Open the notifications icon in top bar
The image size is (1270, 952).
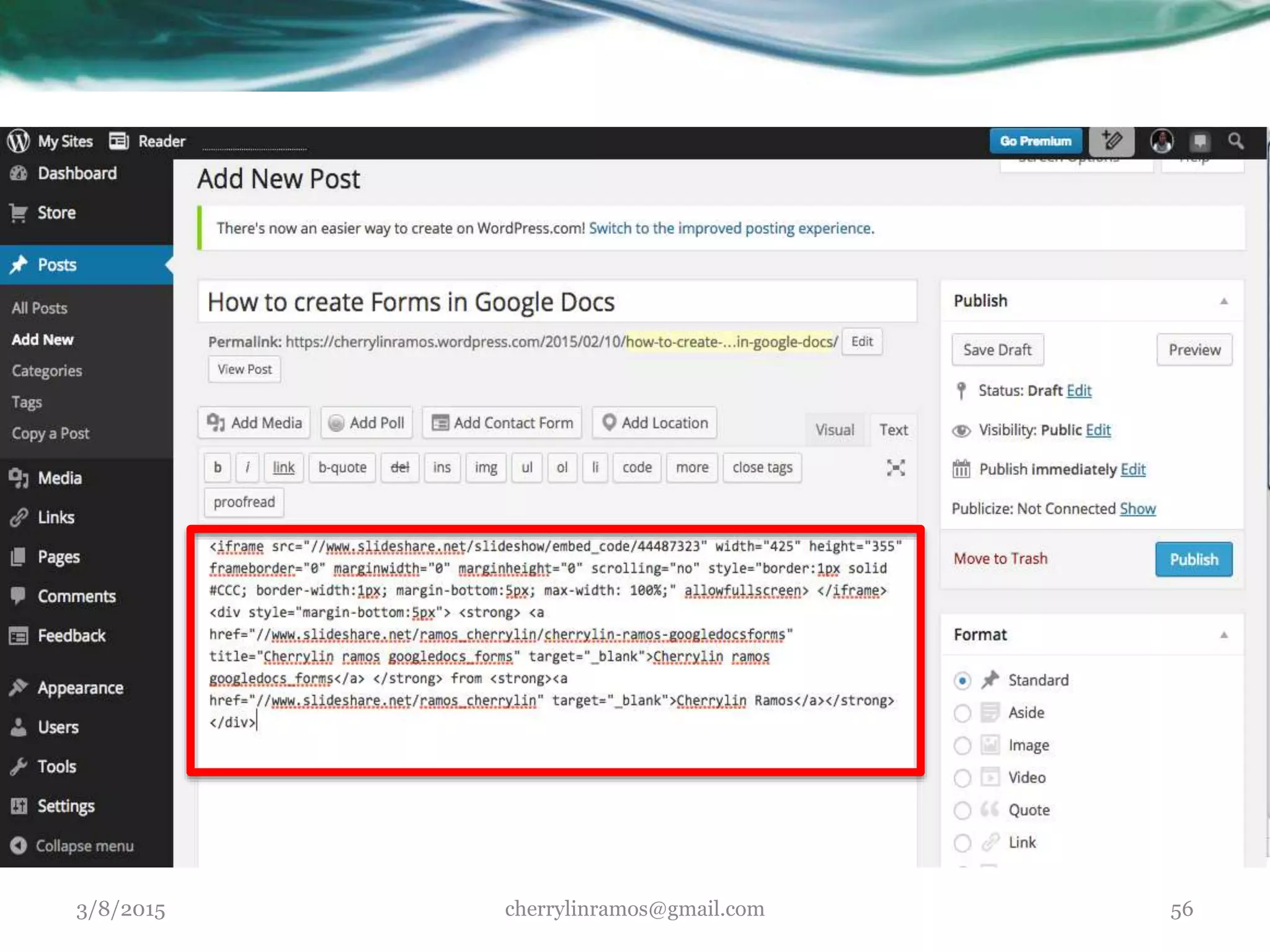[x=1200, y=141]
